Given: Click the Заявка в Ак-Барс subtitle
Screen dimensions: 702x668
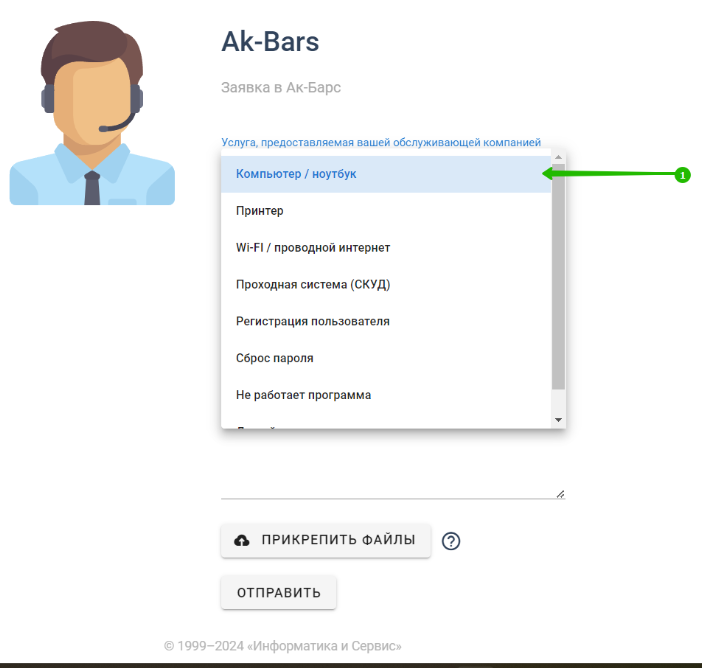Looking at the screenshot, I should [x=281, y=87].
